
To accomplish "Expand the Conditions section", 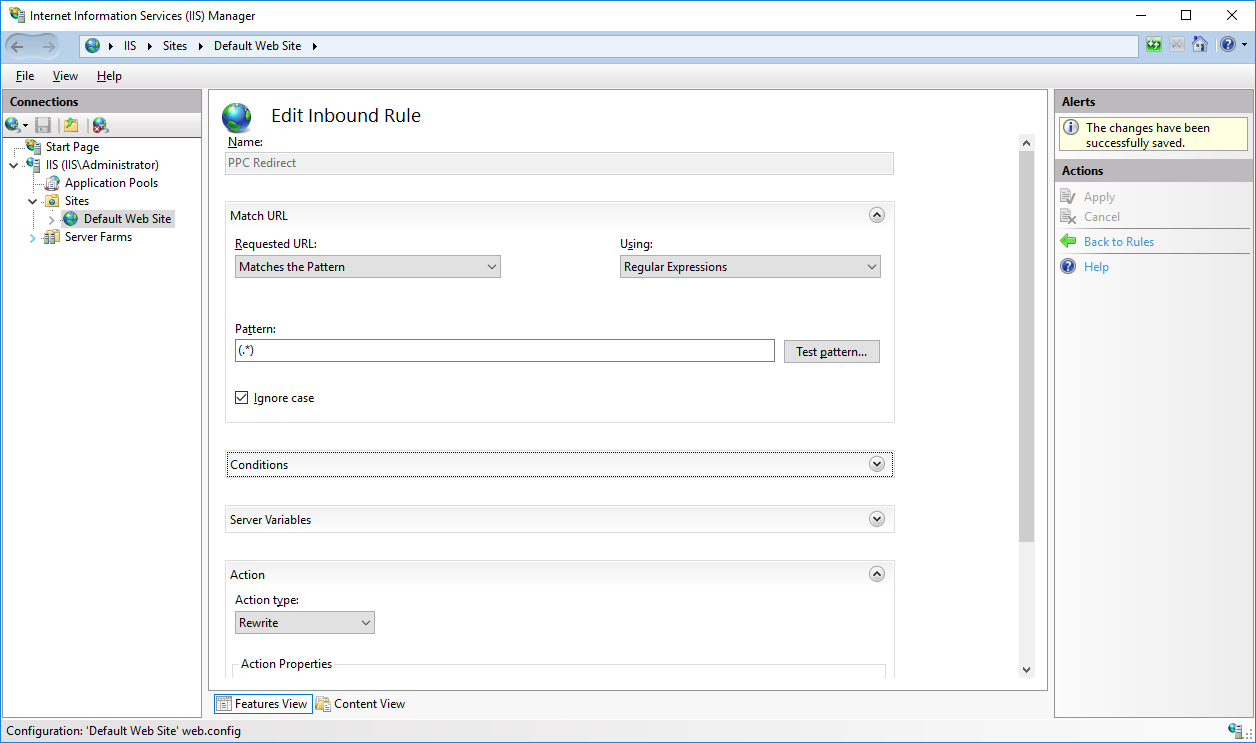I will (x=877, y=464).
